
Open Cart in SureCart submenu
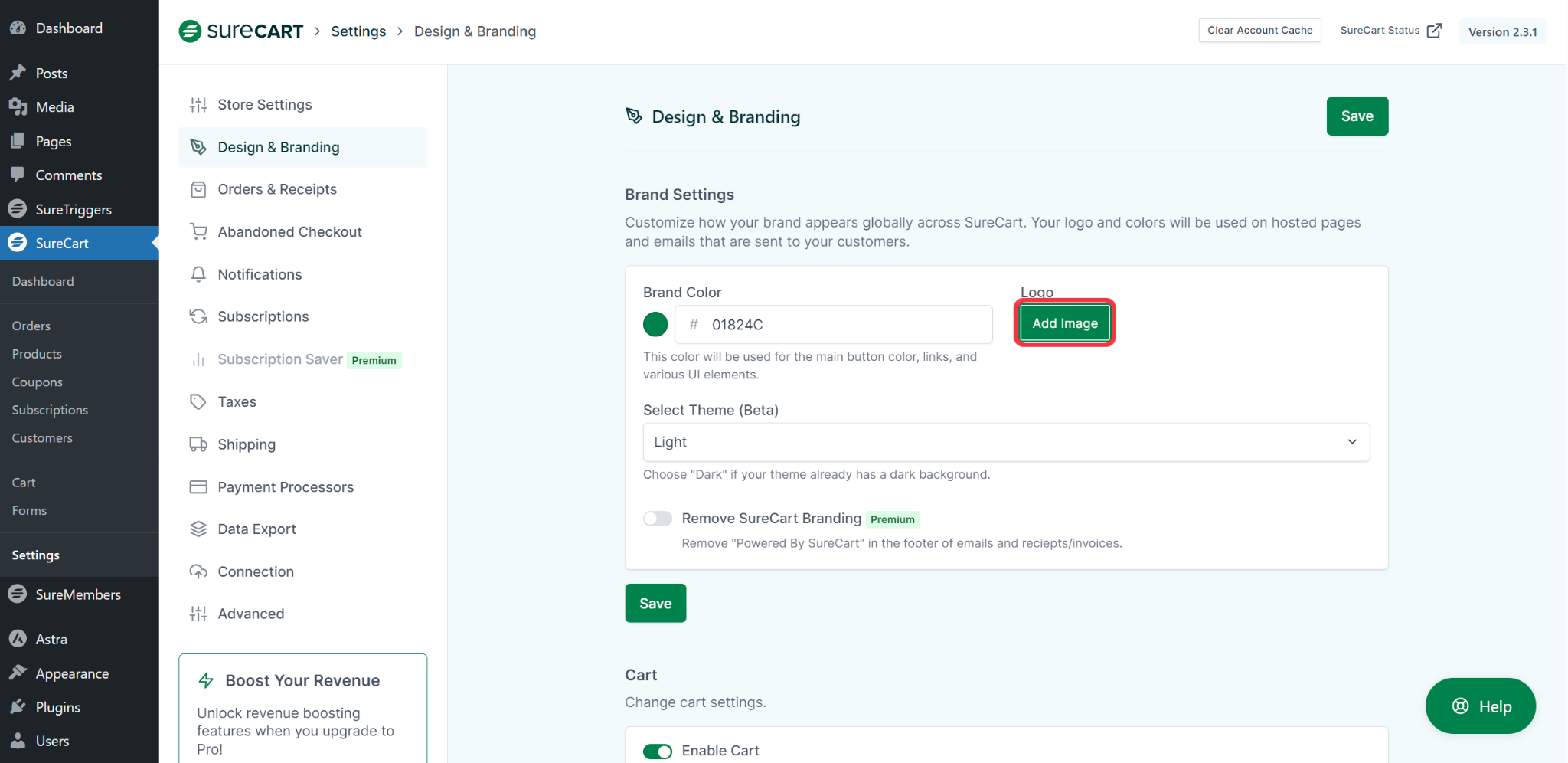24,483
